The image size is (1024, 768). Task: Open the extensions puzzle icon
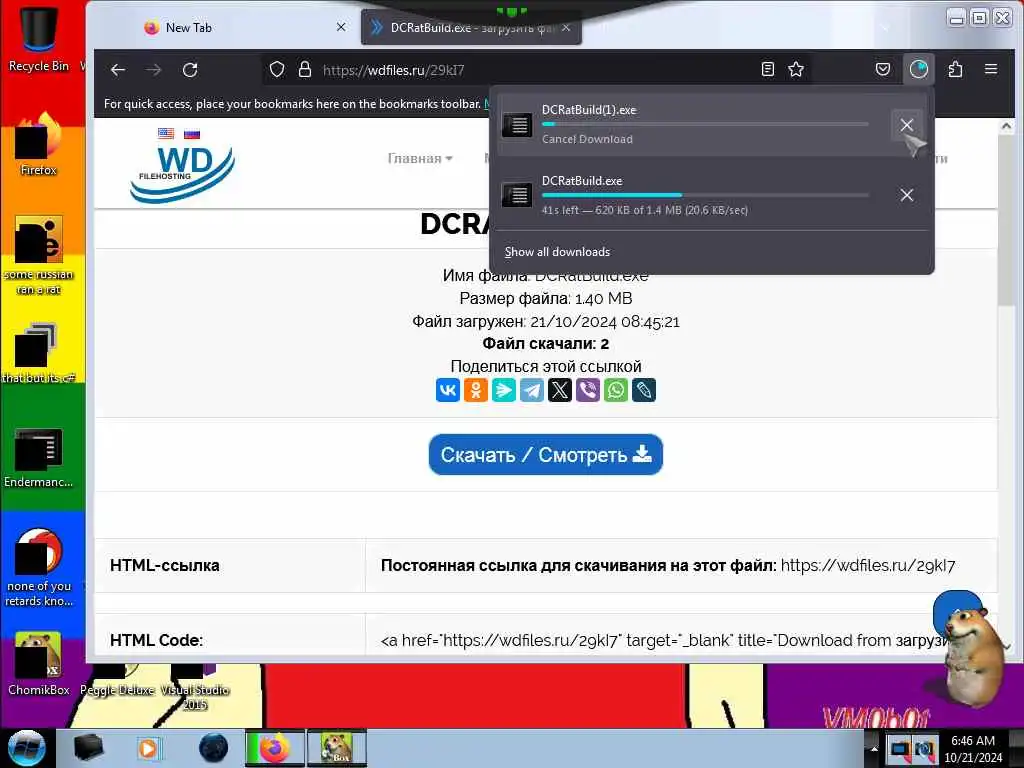point(955,69)
